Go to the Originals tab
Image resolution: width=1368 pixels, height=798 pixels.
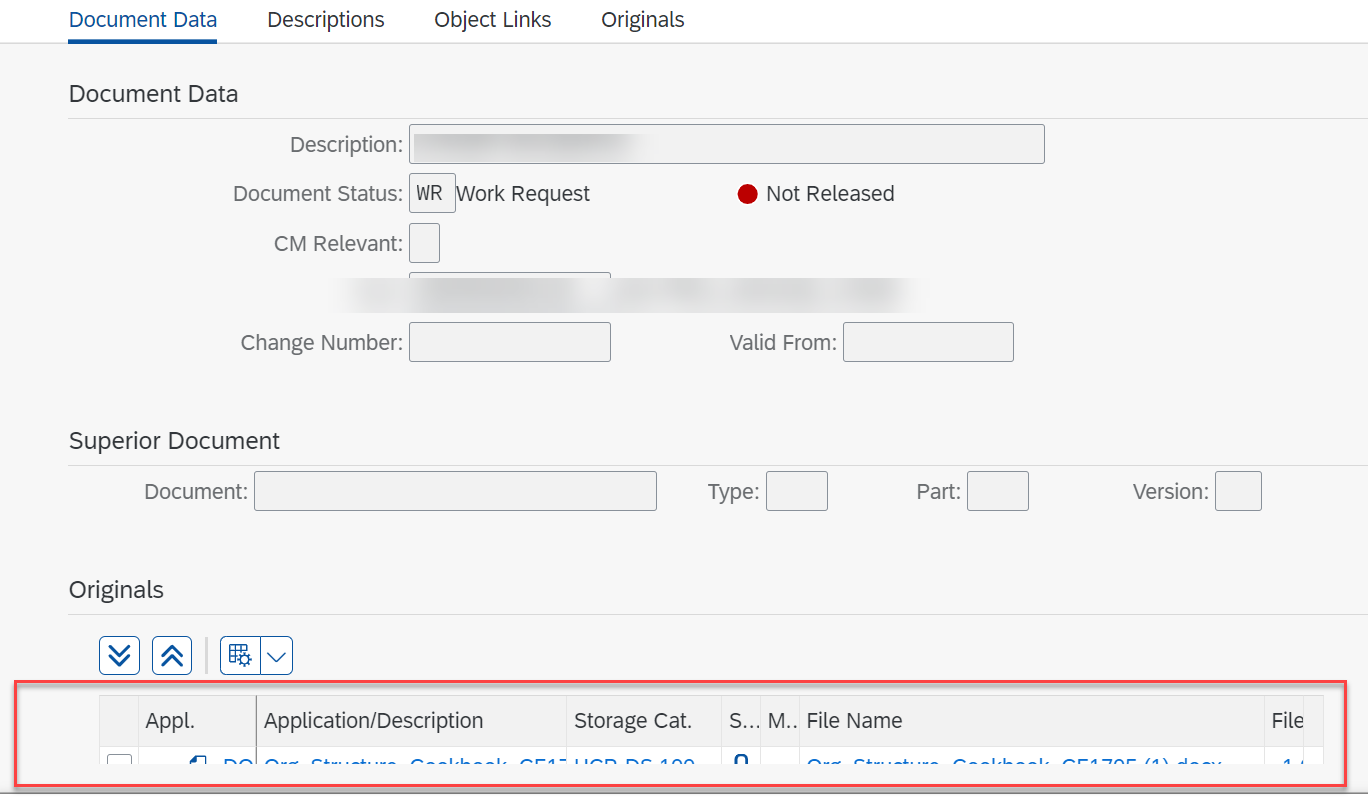(x=643, y=20)
